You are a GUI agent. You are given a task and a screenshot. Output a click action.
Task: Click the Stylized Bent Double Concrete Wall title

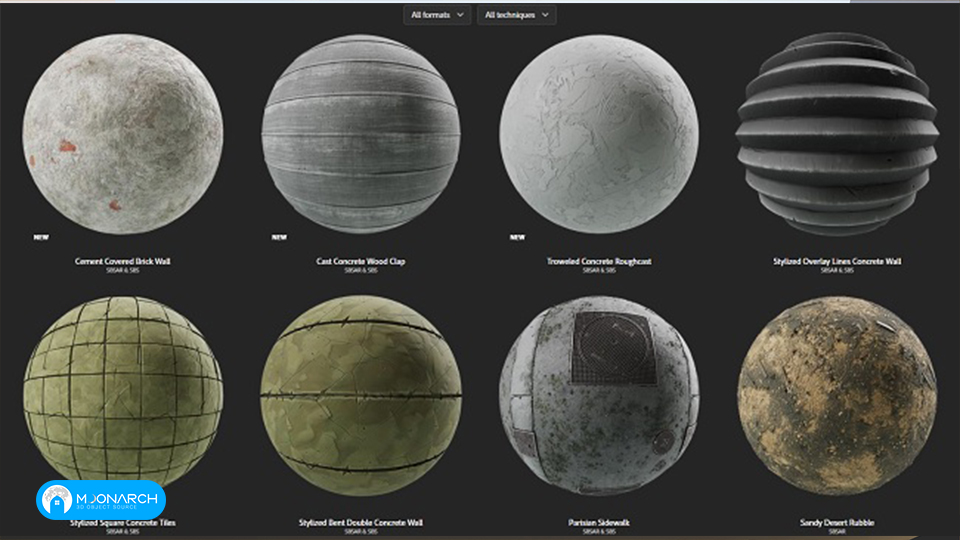(361, 523)
